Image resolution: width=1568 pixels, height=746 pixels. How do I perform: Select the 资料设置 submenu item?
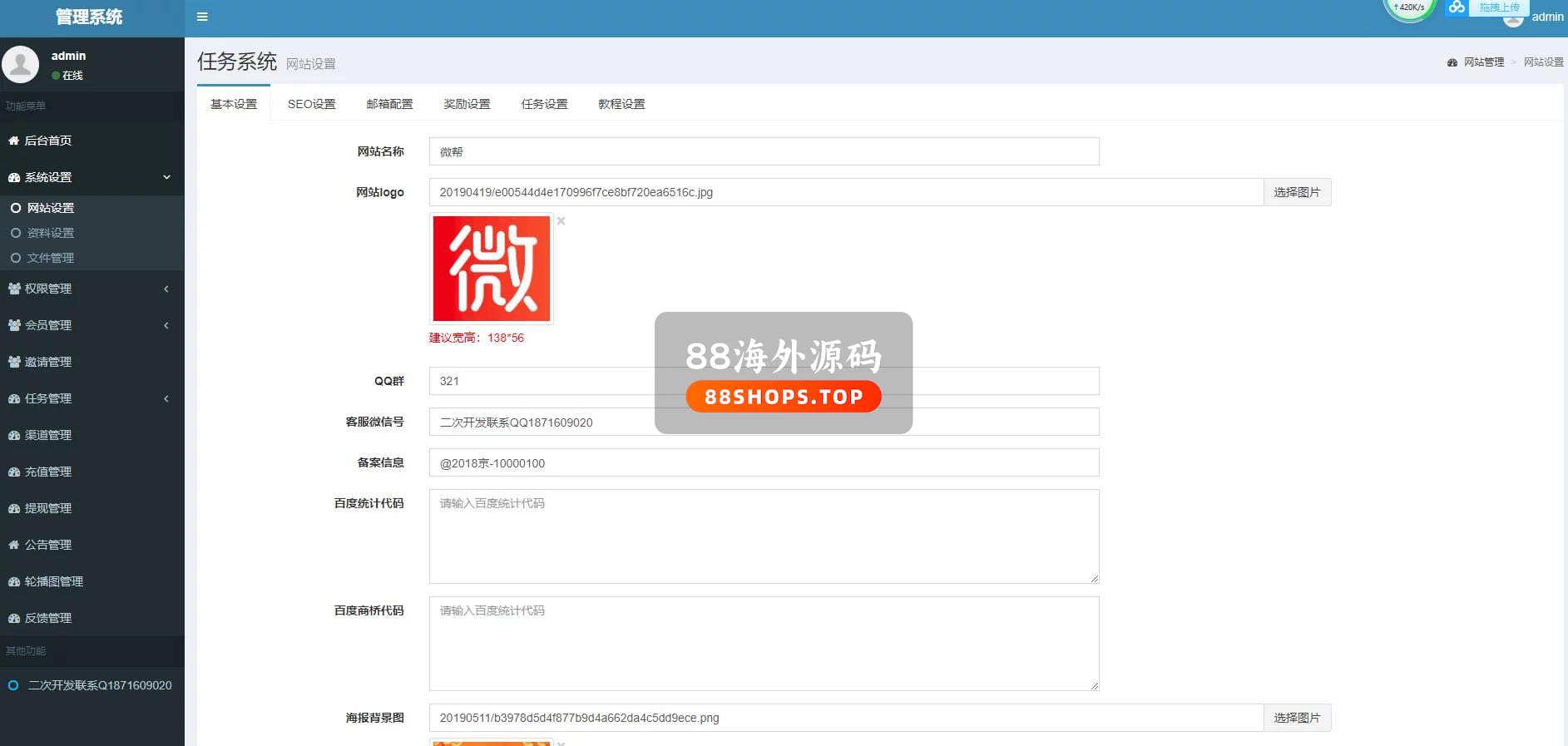(50, 233)
